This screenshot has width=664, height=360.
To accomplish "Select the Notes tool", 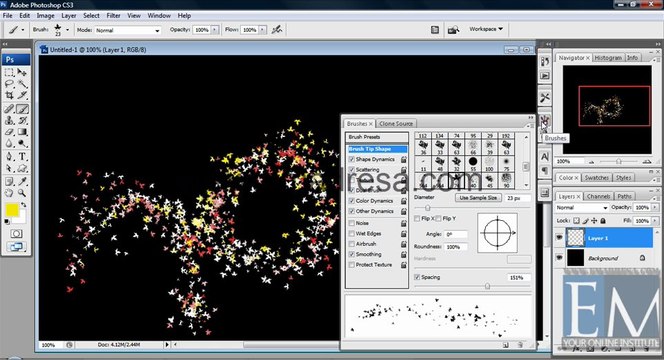I will tap(9, 182).
